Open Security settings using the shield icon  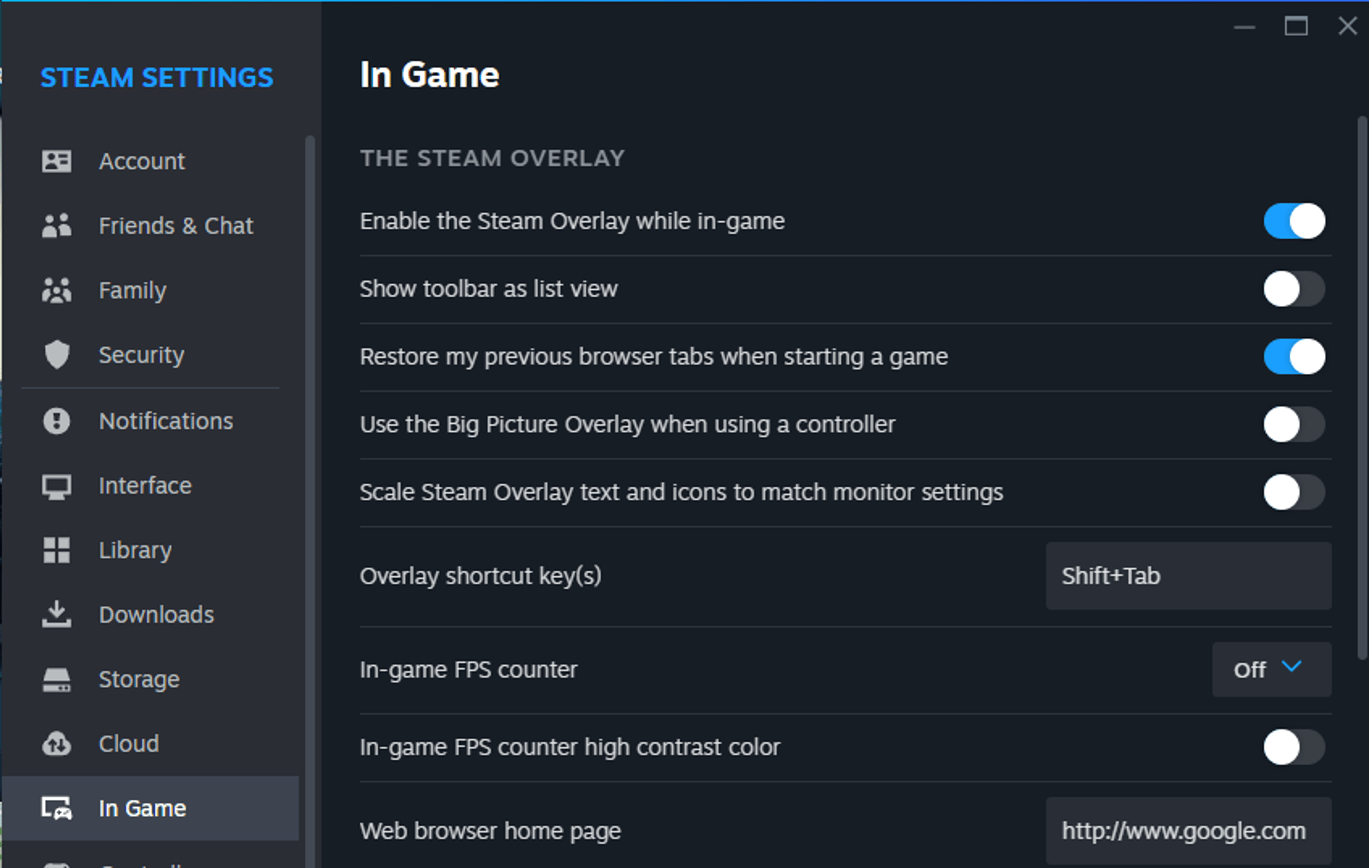[x=59, y=354]
